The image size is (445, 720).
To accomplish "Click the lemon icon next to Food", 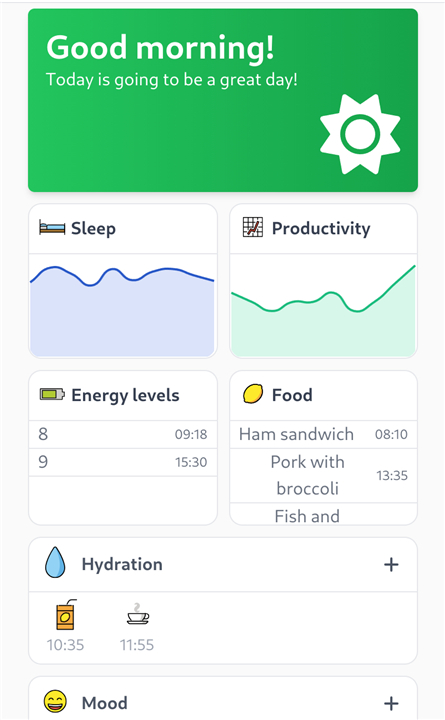I will click(x=253, y=394).
